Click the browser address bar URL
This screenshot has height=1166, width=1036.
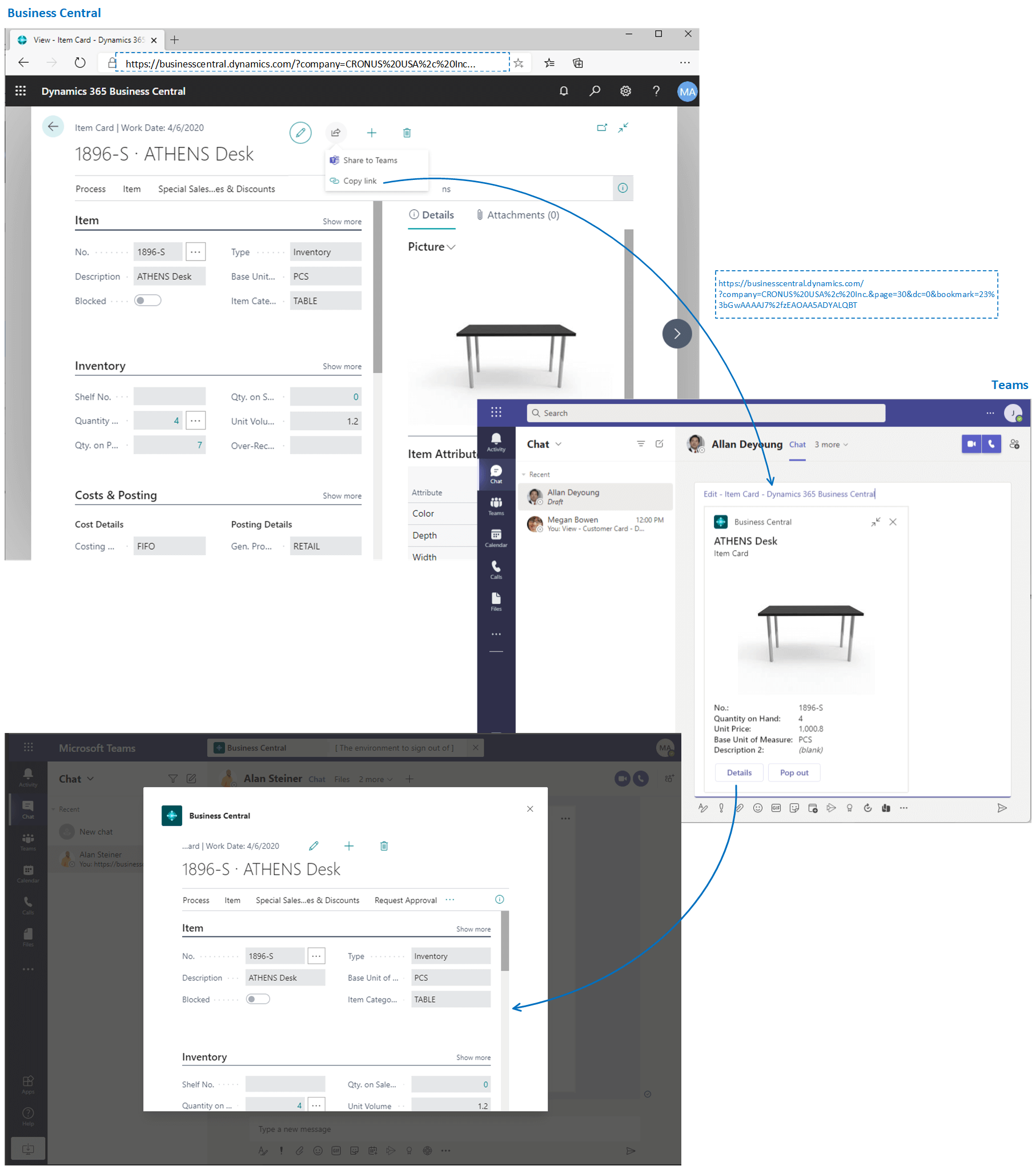[x=312, y=63]
